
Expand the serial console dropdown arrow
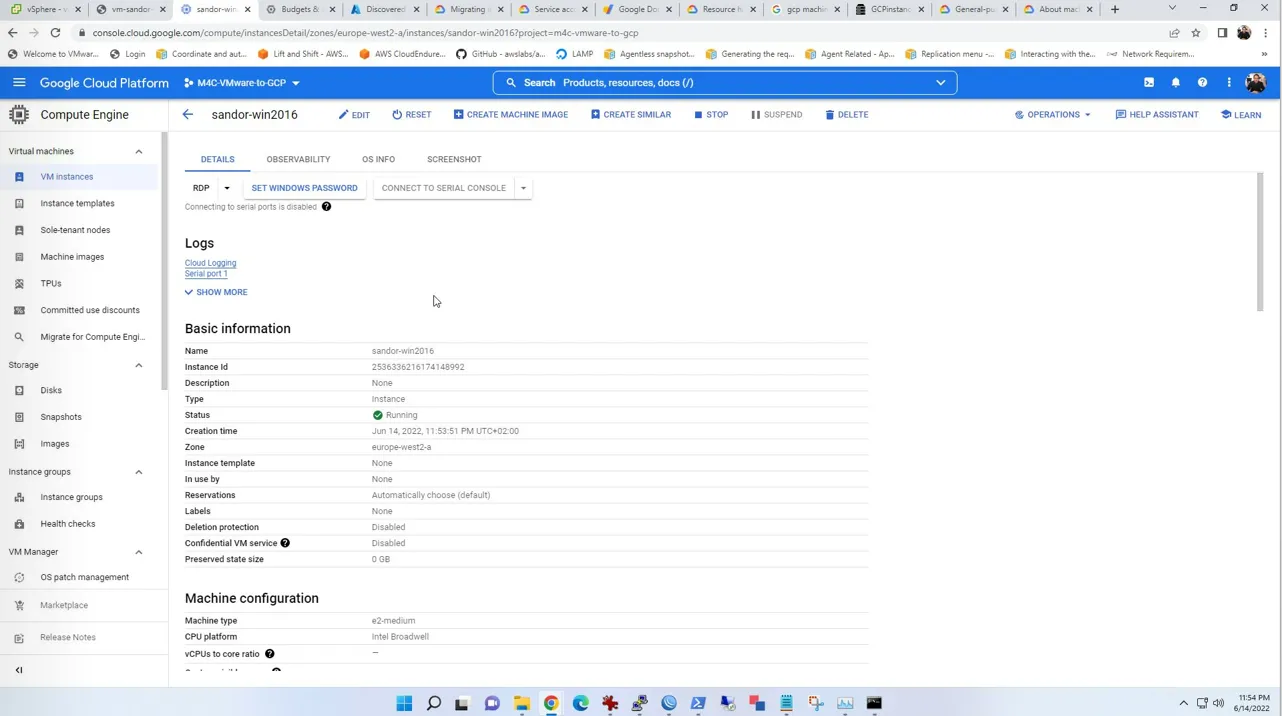[x=523, y=188]
